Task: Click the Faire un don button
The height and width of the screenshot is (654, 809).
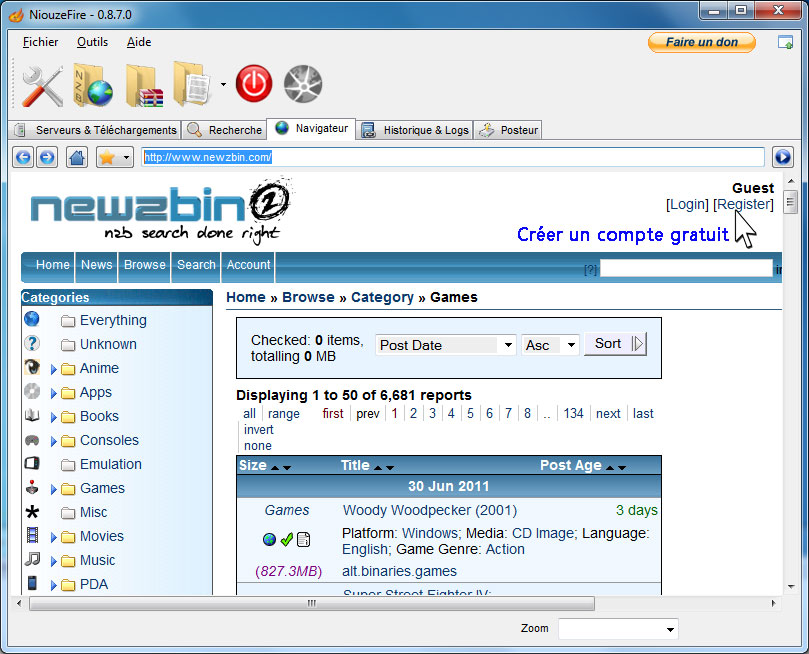Action: [702, 42]
